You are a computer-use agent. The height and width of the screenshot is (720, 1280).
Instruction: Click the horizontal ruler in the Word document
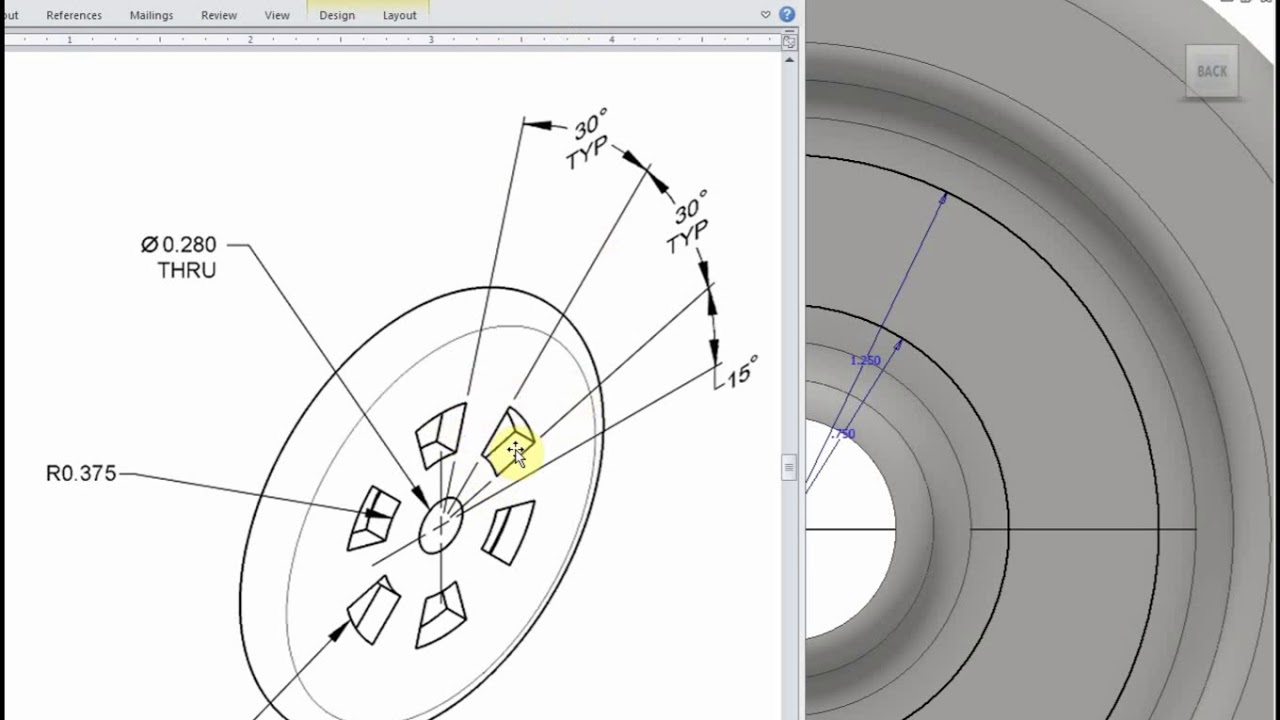click(x=392, y=40)
